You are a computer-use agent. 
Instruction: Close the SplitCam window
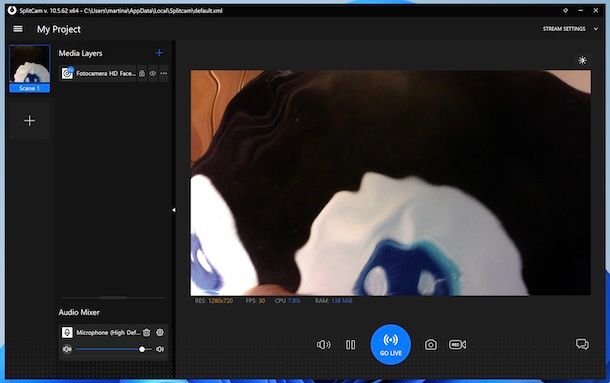pos(596,11)
